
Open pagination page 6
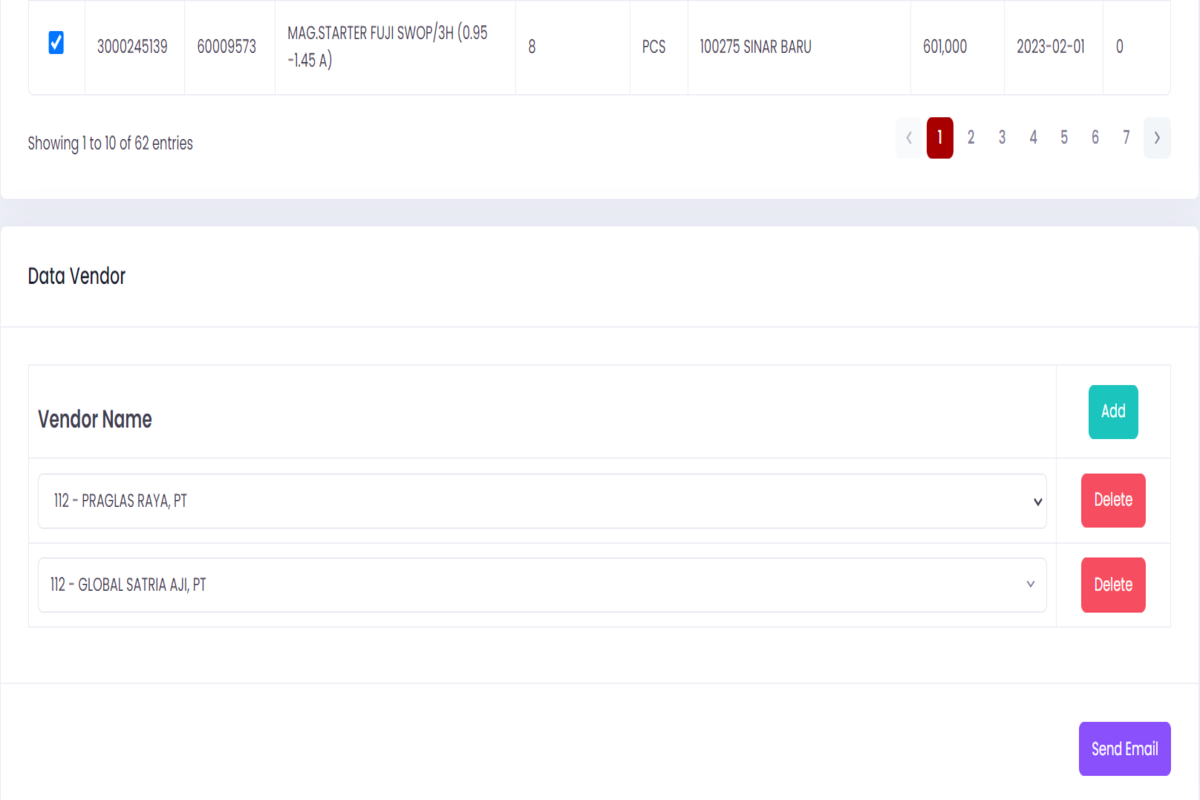[x=1095, y=138]
